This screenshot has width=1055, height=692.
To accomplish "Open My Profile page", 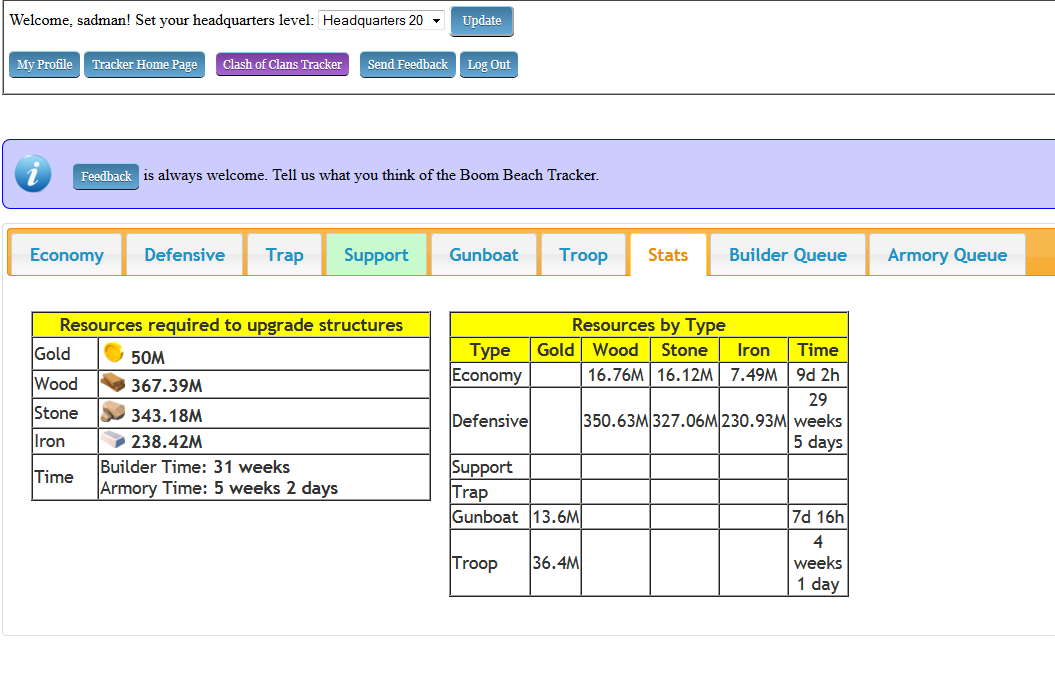I will 44,65.
